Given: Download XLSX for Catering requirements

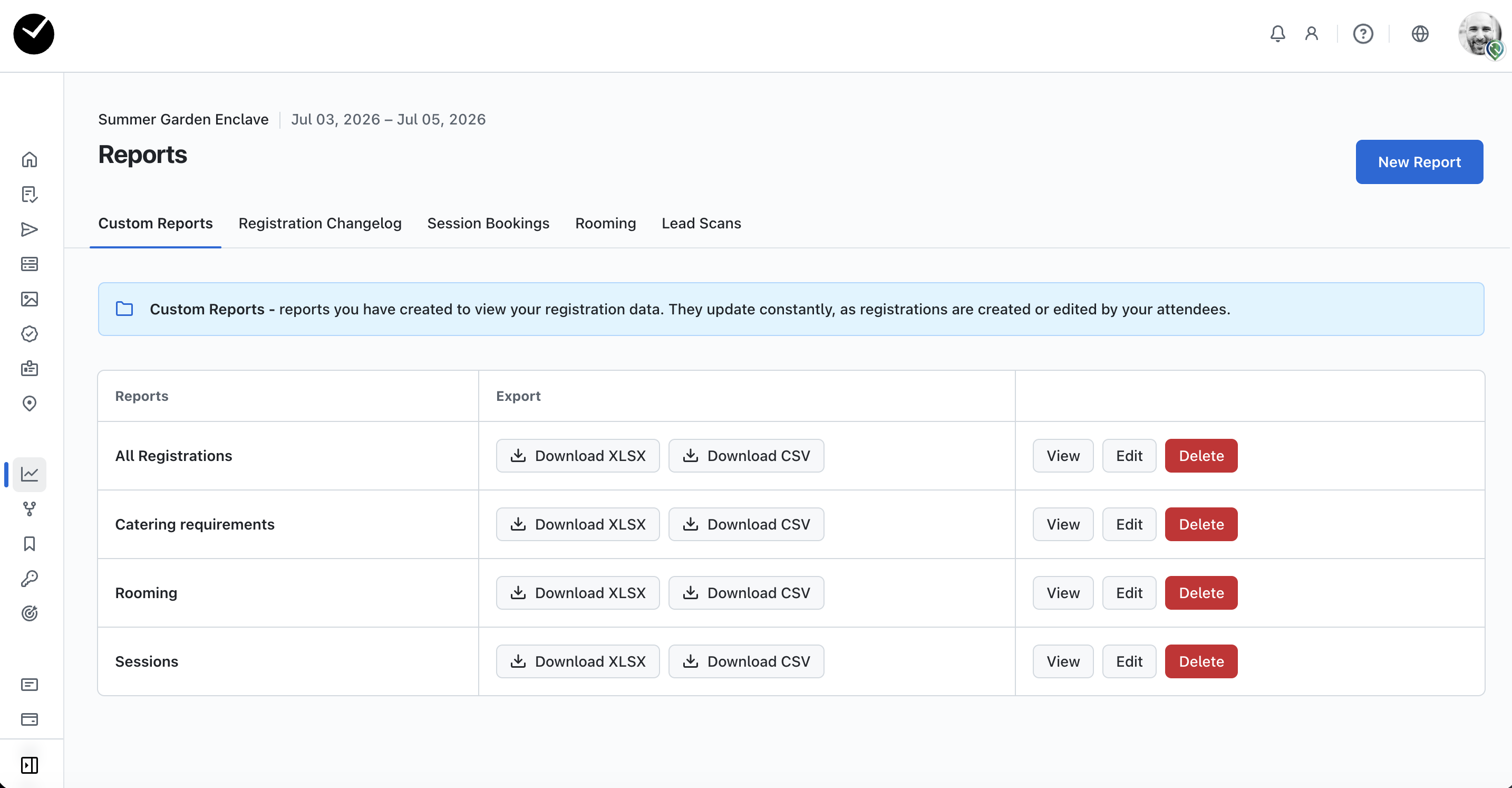Looking at the screenshot, I should 578,524.
